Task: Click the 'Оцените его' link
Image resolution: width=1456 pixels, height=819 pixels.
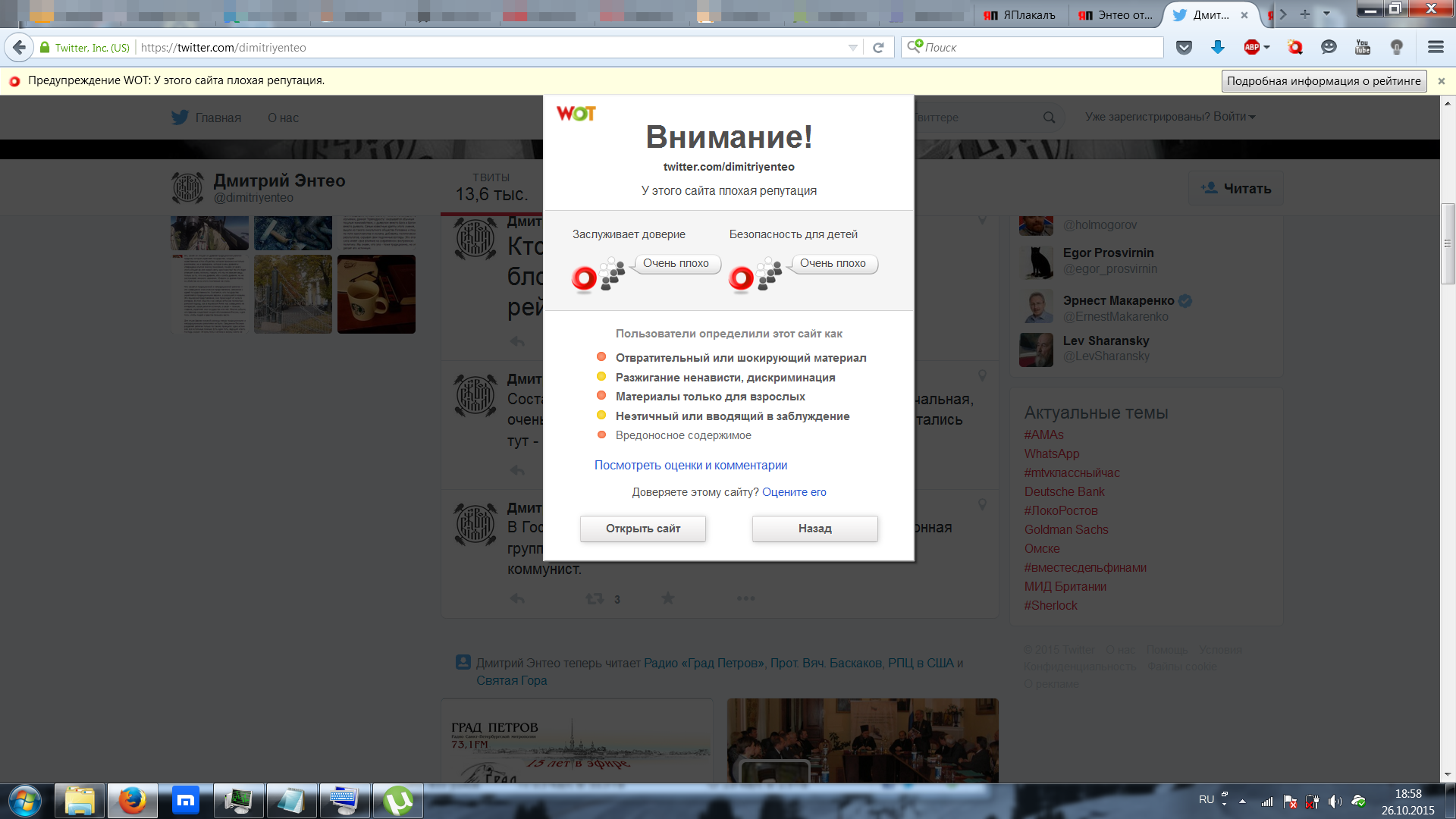Action: 794,492
